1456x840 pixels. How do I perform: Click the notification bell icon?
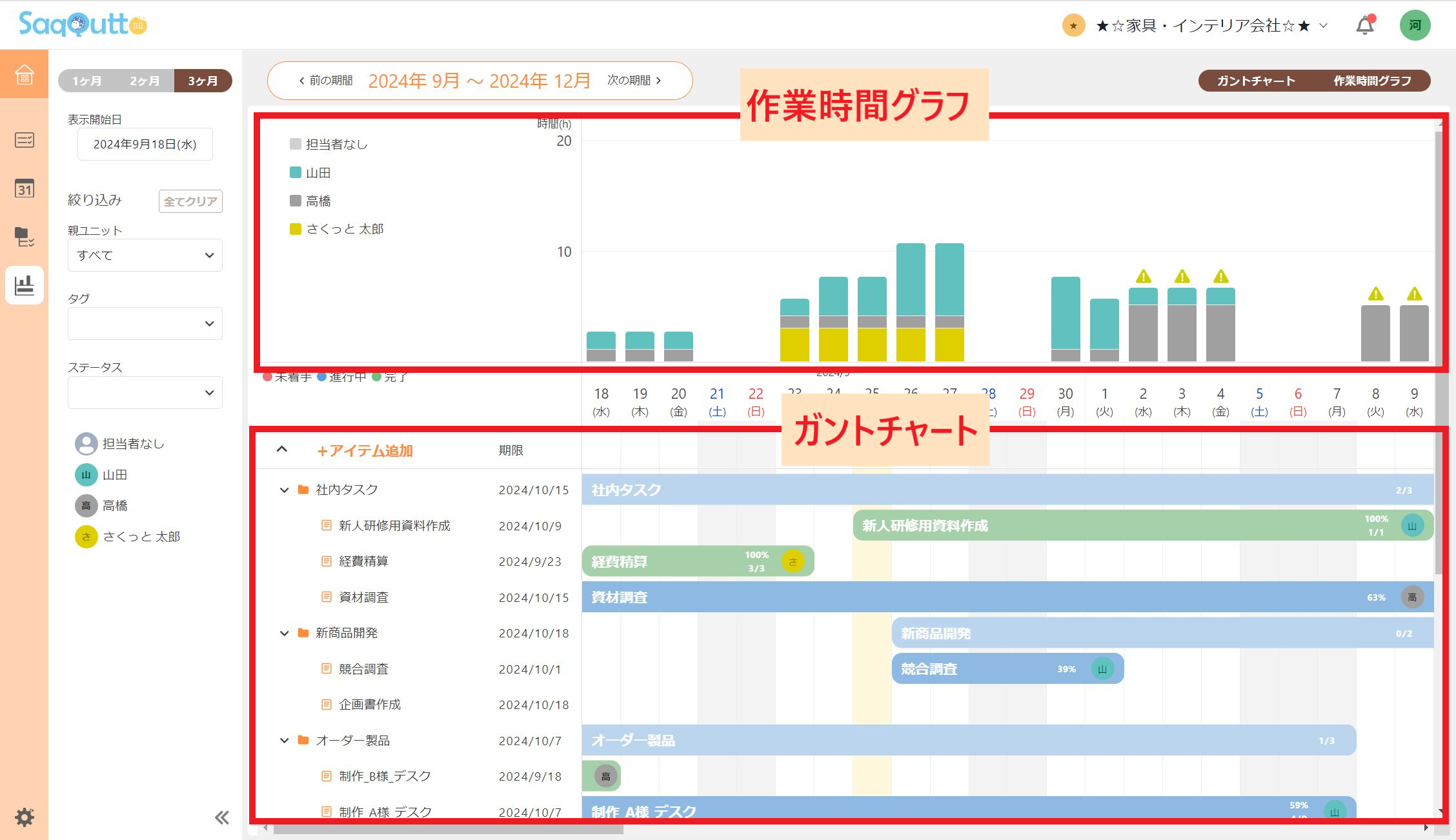pyautogui.click(x=1364, y=26)
